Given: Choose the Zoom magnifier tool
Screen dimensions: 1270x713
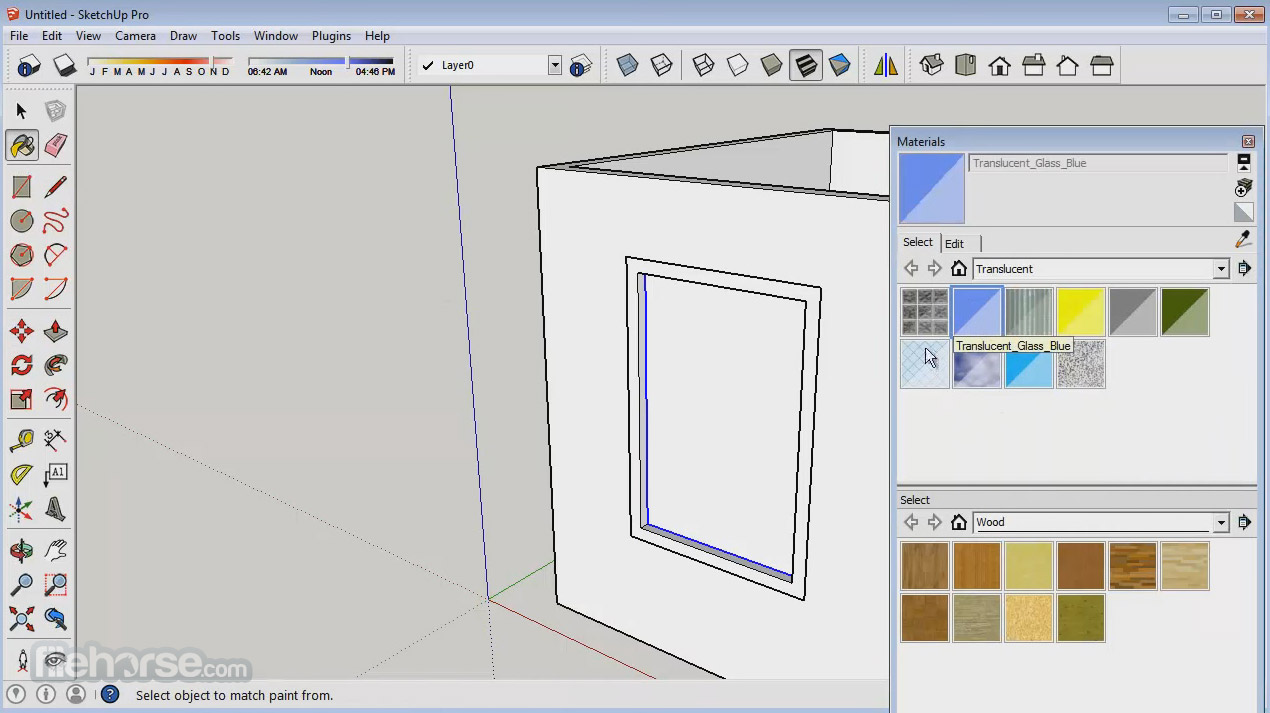Looking at the screenshot, I should coord(21,584).
